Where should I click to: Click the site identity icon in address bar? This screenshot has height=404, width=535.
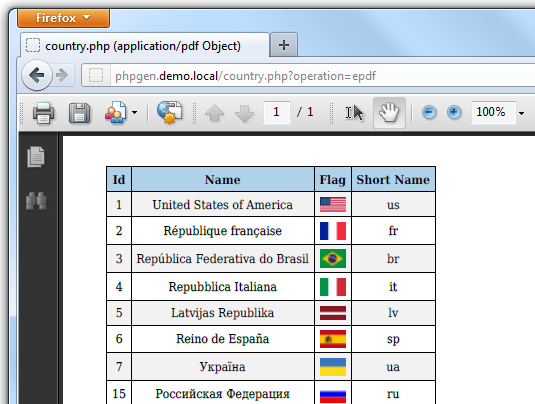96,75
